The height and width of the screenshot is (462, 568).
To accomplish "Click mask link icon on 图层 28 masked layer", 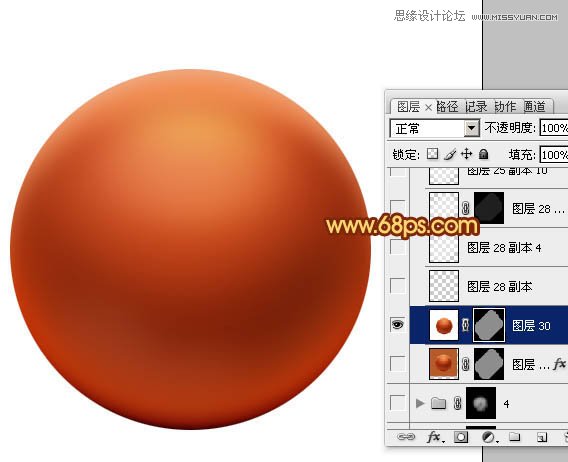I will tap(466, 208).
